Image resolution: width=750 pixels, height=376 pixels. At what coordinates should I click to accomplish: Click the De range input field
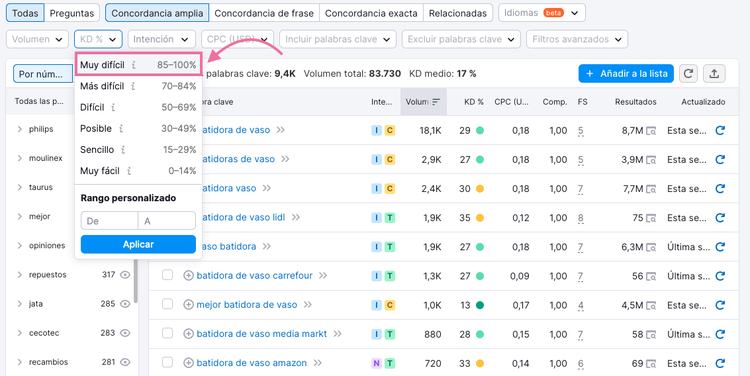tap(110, 221)
